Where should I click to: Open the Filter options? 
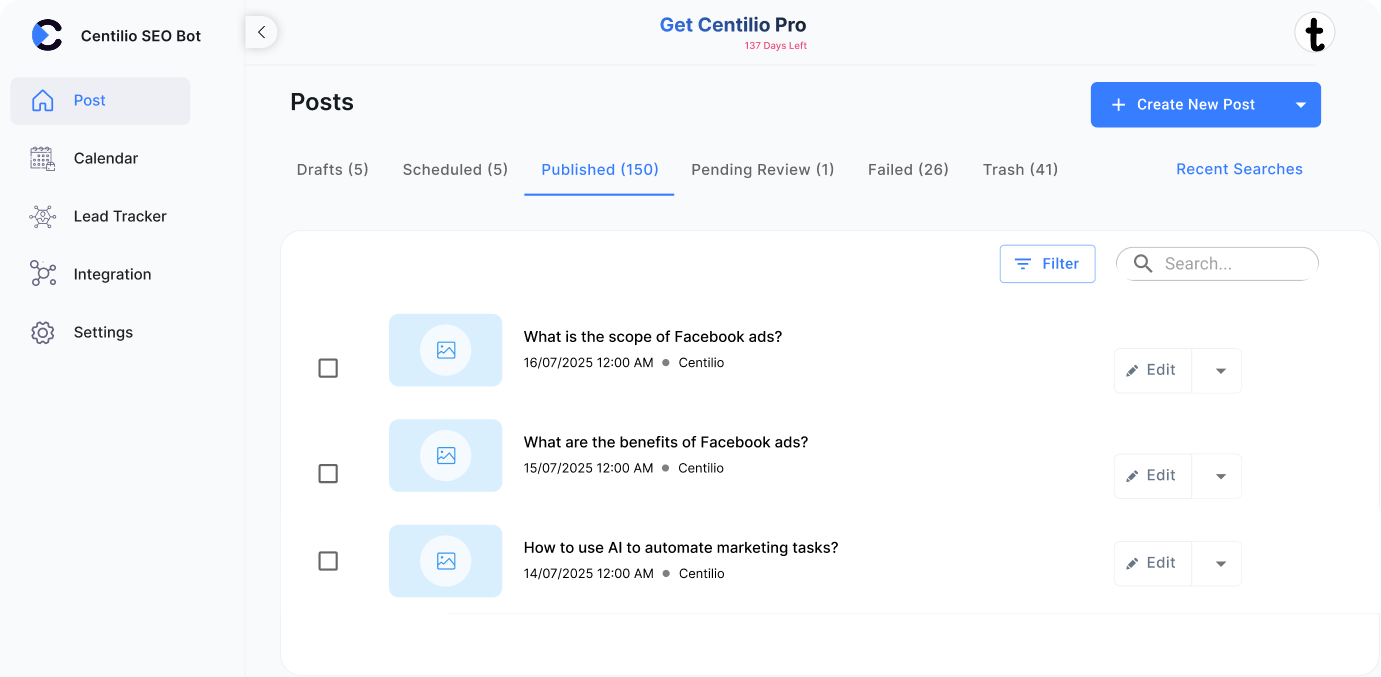click(1047, 263)
